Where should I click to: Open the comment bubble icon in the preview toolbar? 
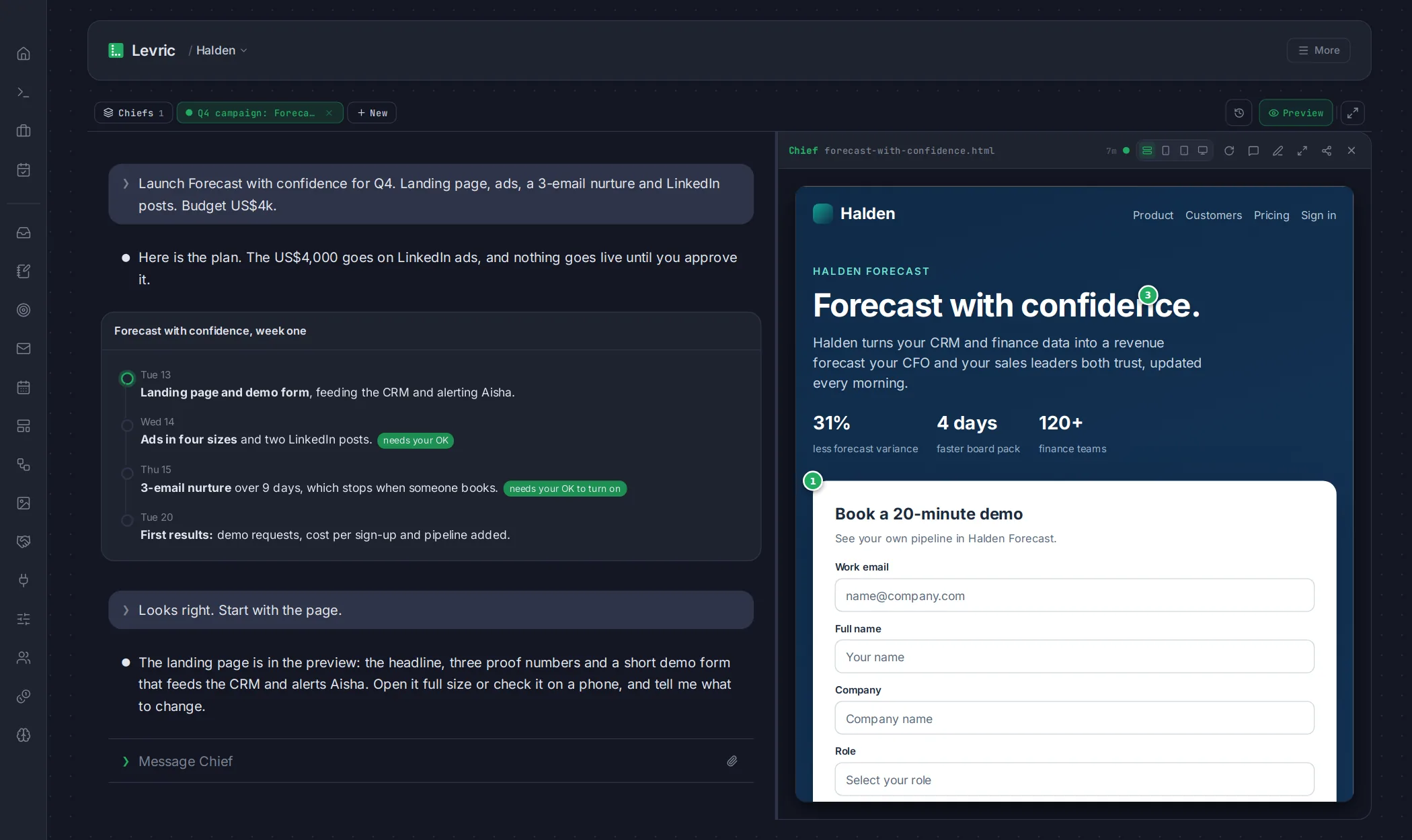[x=1253, y=151]
